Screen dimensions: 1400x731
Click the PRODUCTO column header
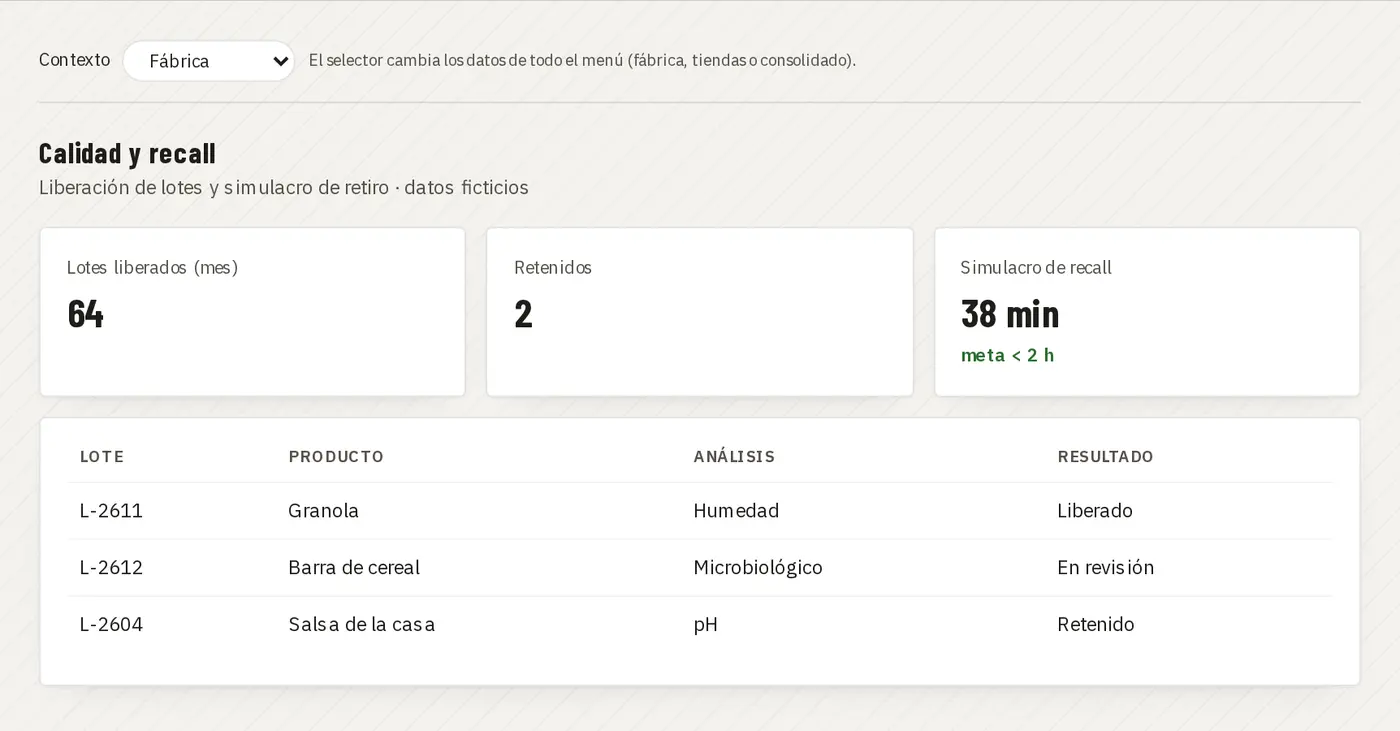coord(336,456)
